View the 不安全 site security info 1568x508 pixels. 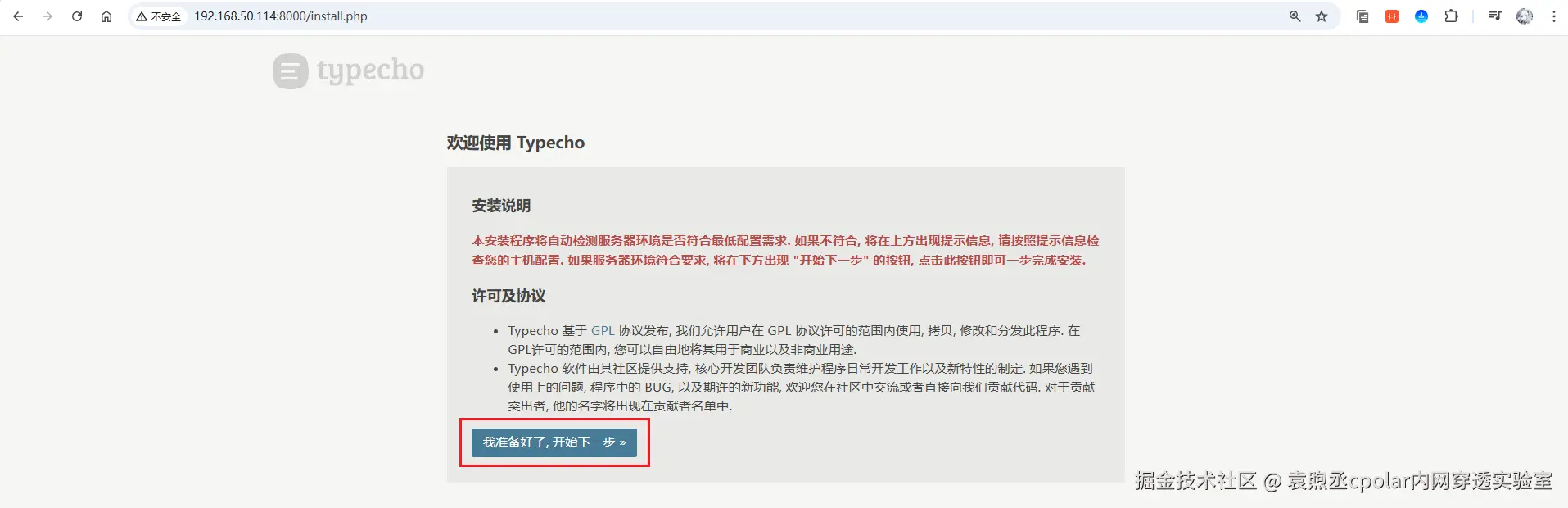click(159, 16)
